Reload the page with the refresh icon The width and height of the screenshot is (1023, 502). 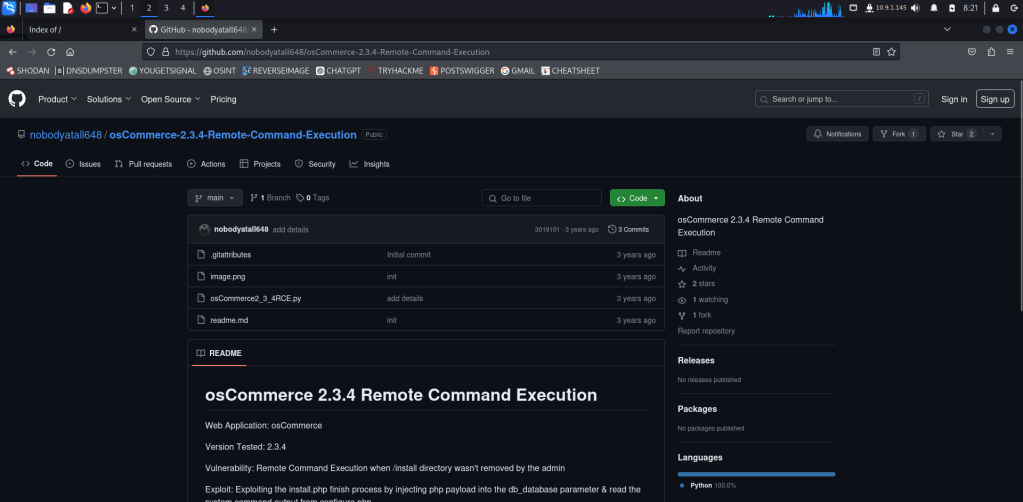point(50,51)
